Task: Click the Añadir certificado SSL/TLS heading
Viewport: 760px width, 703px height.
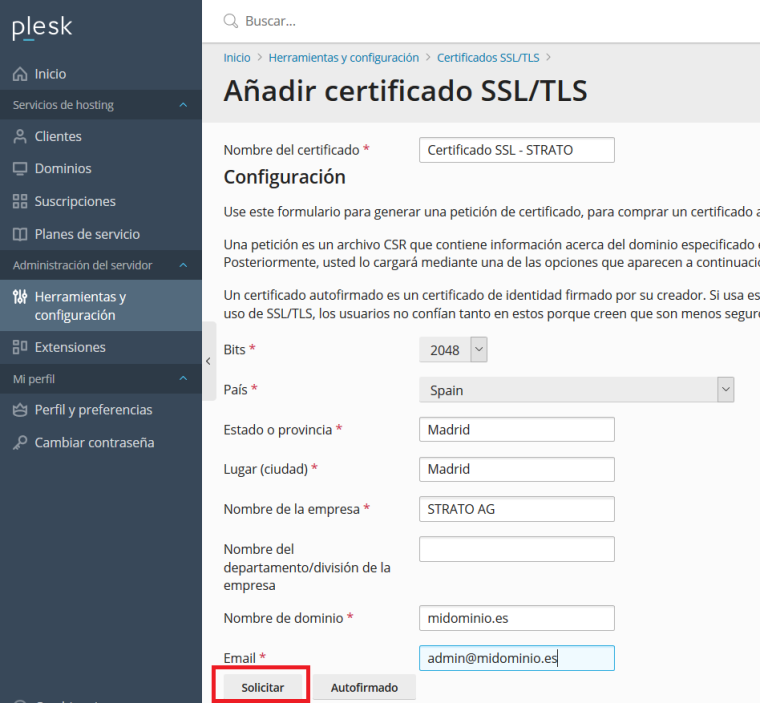Action: [x=405, y=91]
